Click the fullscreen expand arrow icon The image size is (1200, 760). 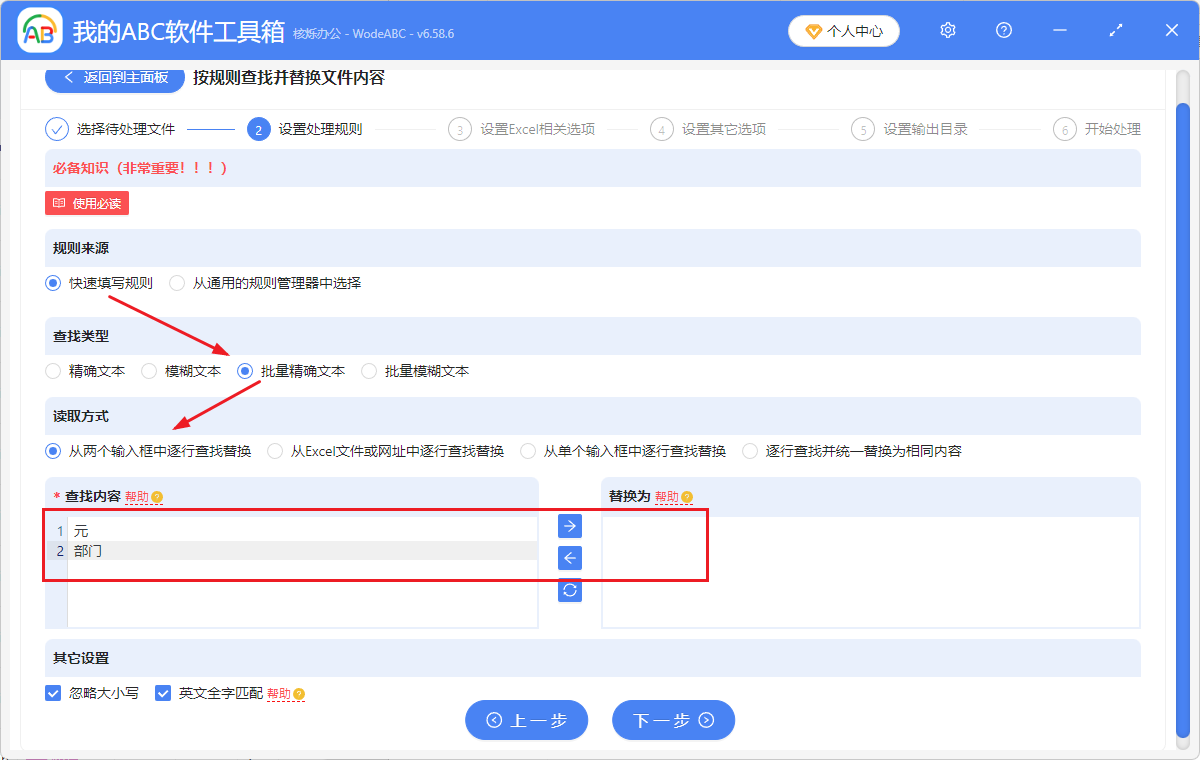click(1115, 30)
